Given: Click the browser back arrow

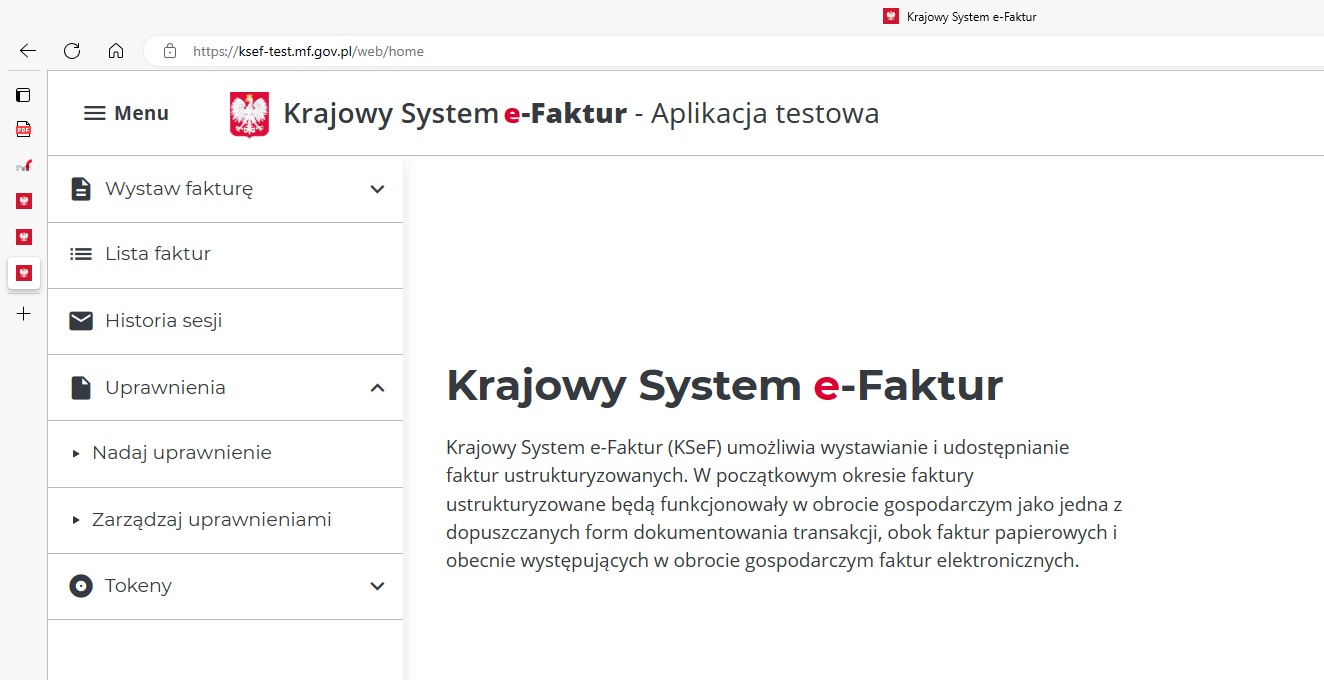Looking at the screenshot, I should 28,51.
